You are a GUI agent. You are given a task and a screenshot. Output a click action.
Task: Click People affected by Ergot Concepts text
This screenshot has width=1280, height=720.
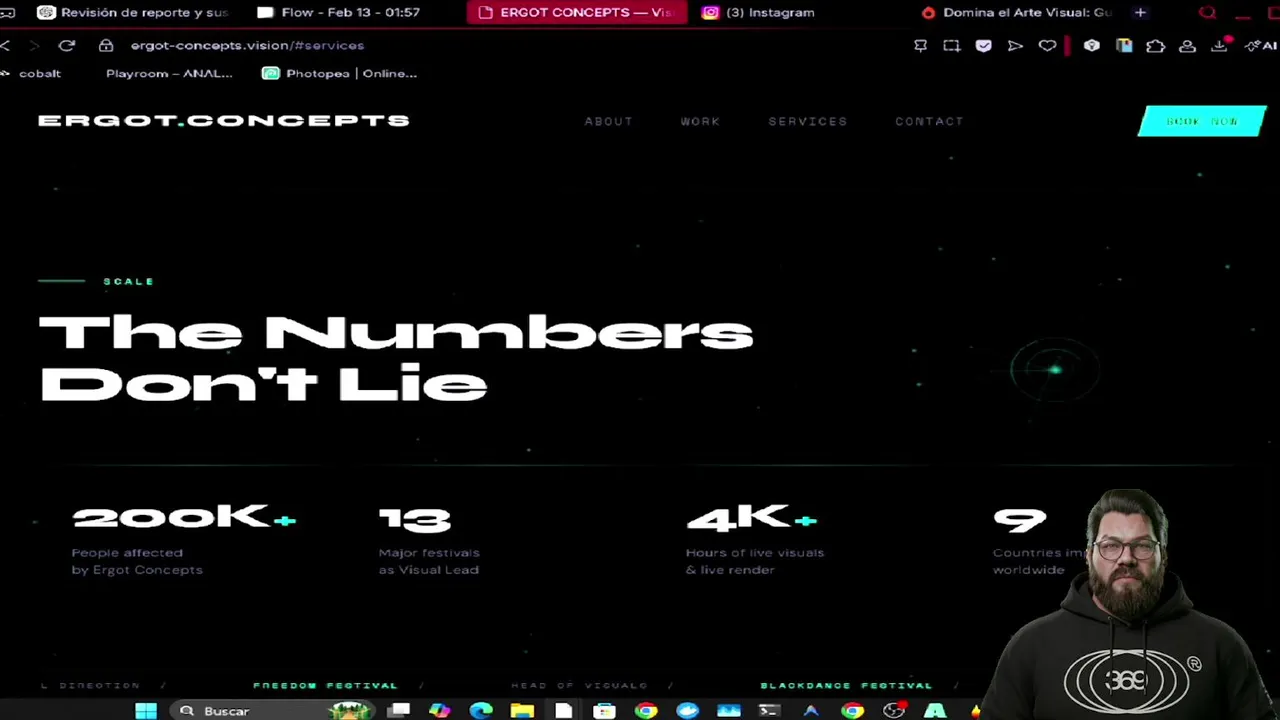[137, 561]
